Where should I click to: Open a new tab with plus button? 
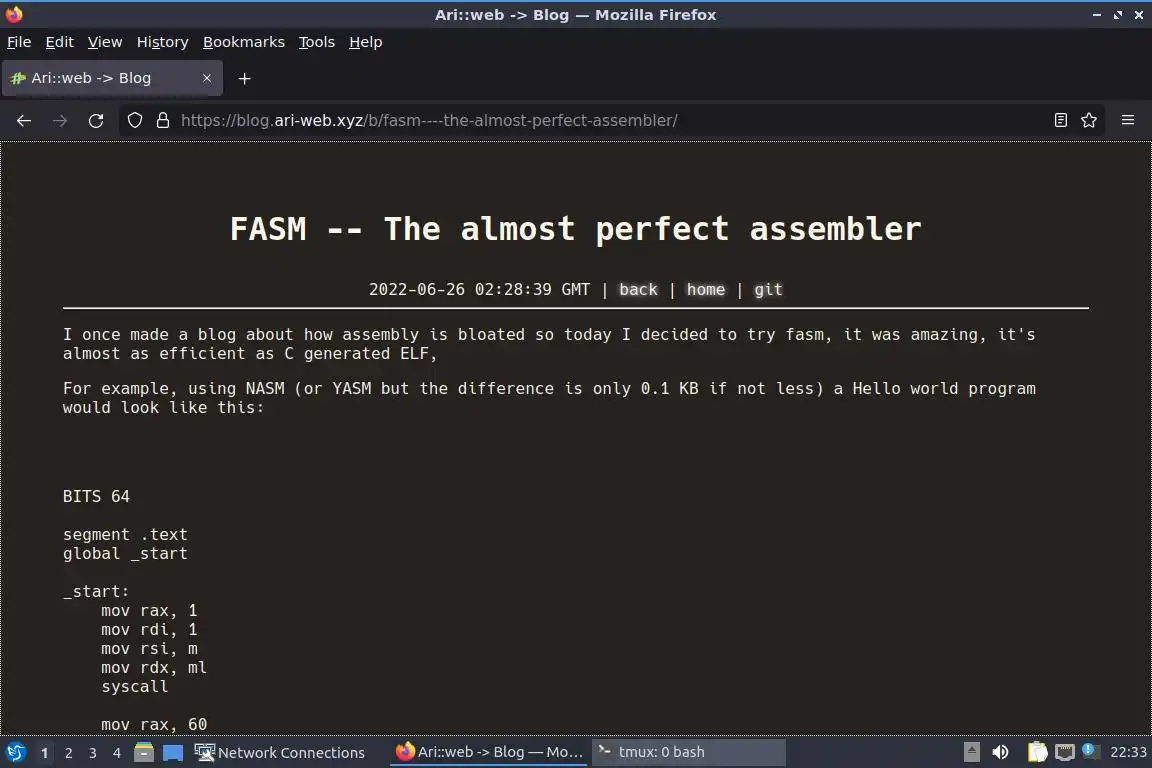[x=245, y=79]
